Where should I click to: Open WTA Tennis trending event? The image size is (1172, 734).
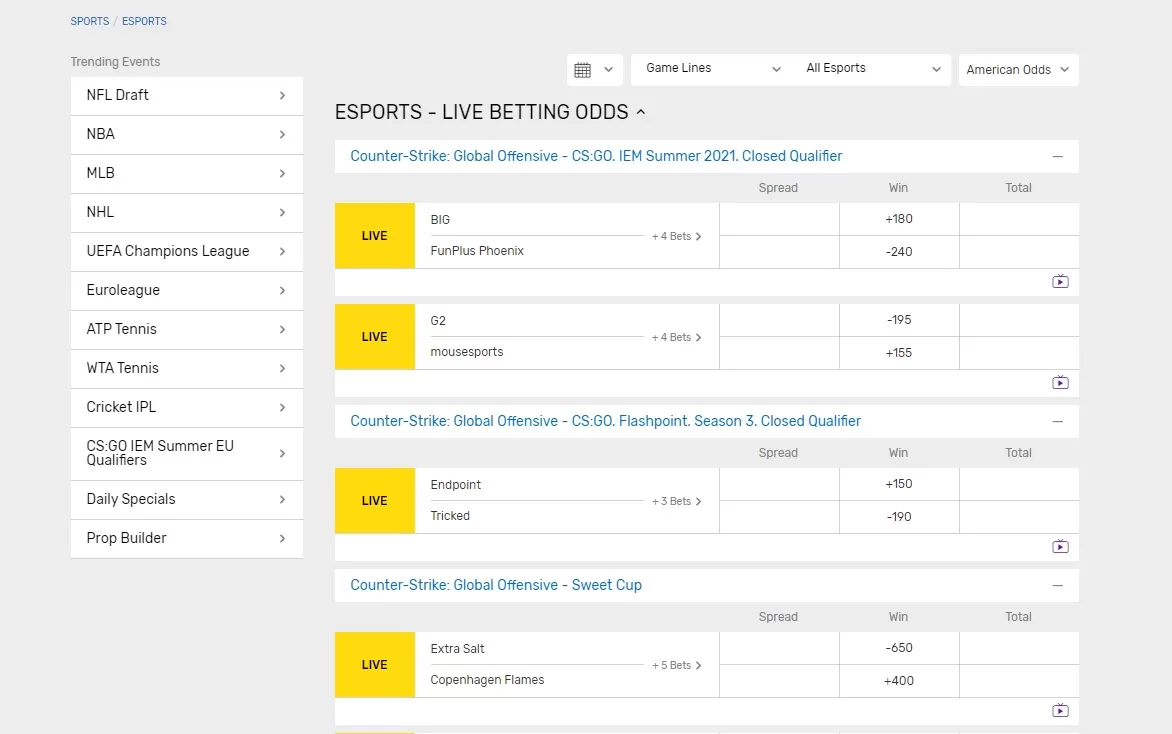[187, 368]
